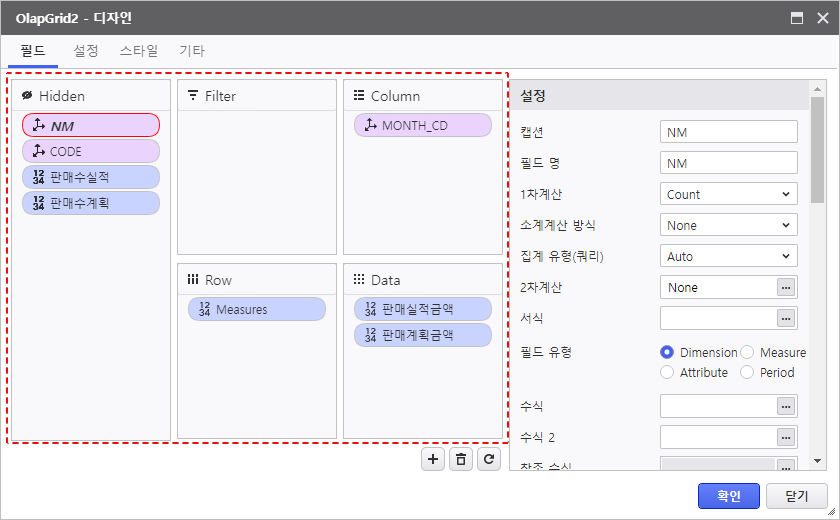This screenshot has width=840, height=520.
Task: Select the Measure field type
Action: (x=748, y=352)
